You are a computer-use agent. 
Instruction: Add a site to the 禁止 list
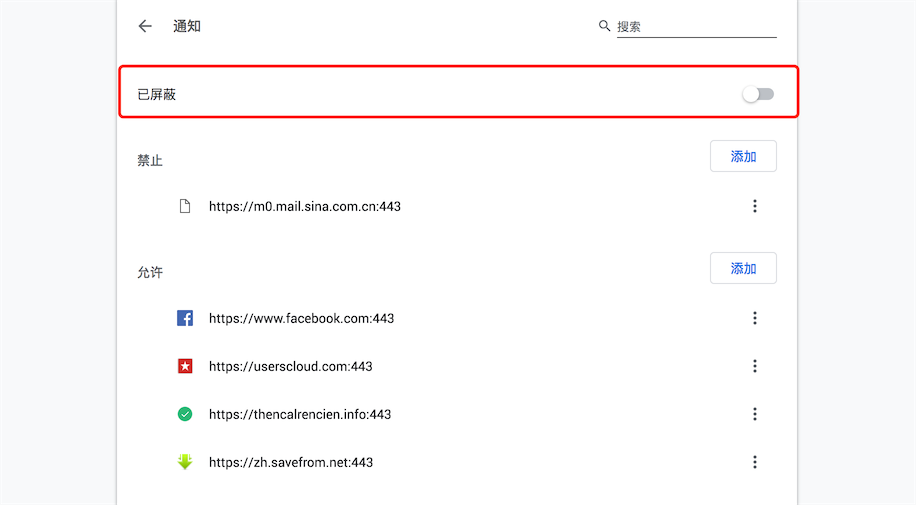click(x=743, y=156)
